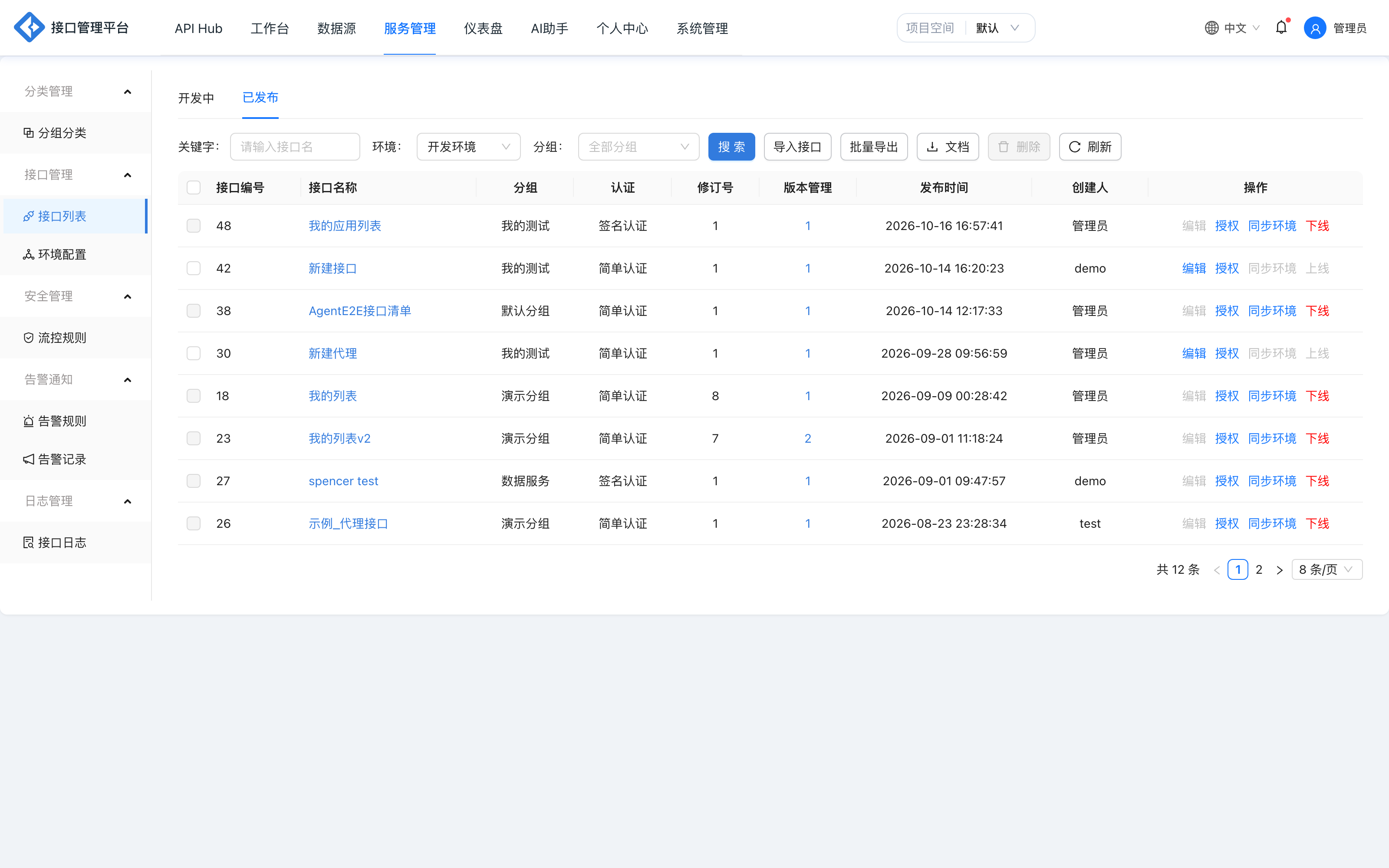Click the globe language icon
The image size is (1389, 868).
(x=1211, y=27)
